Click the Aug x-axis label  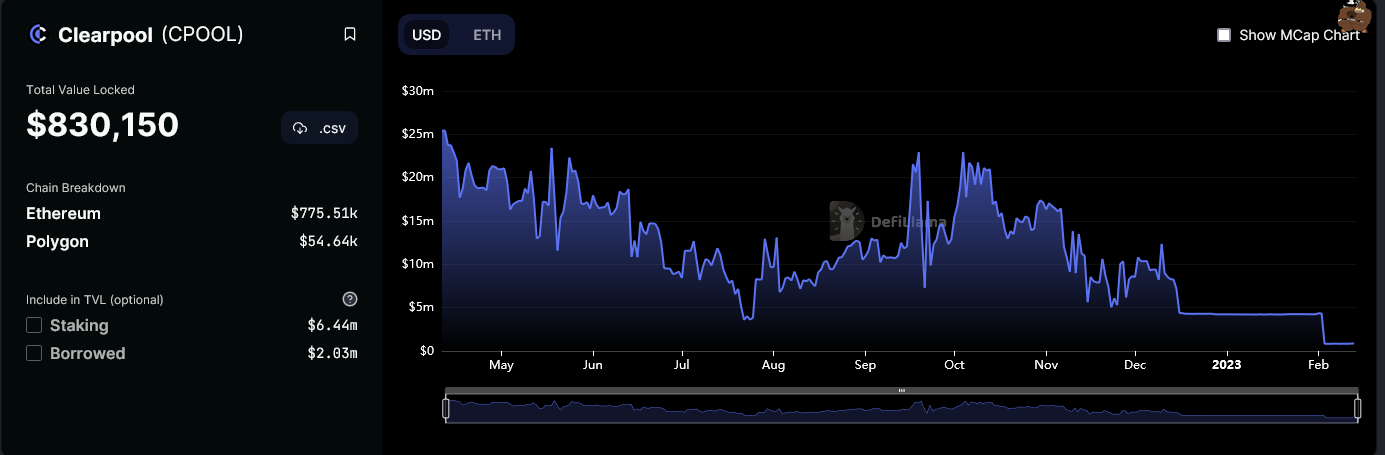pos(773,365)
